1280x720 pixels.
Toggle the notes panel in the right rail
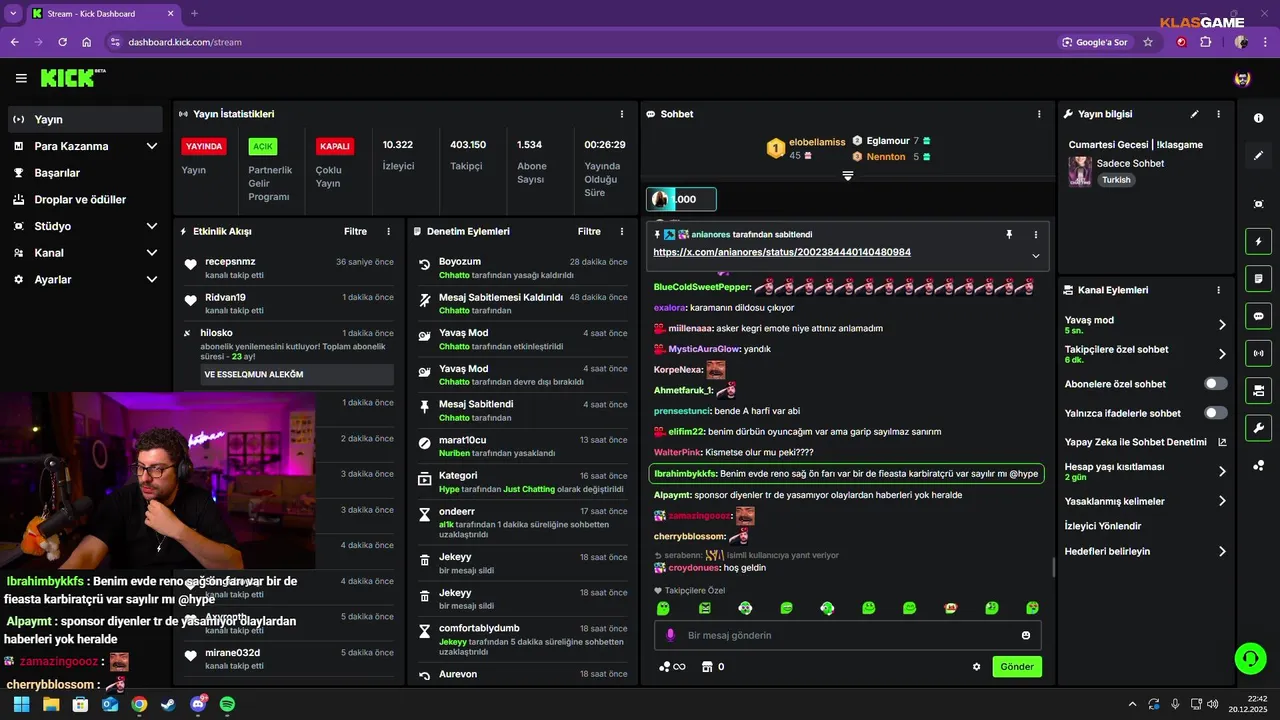pyautogui.click(x=1258, y=278)
